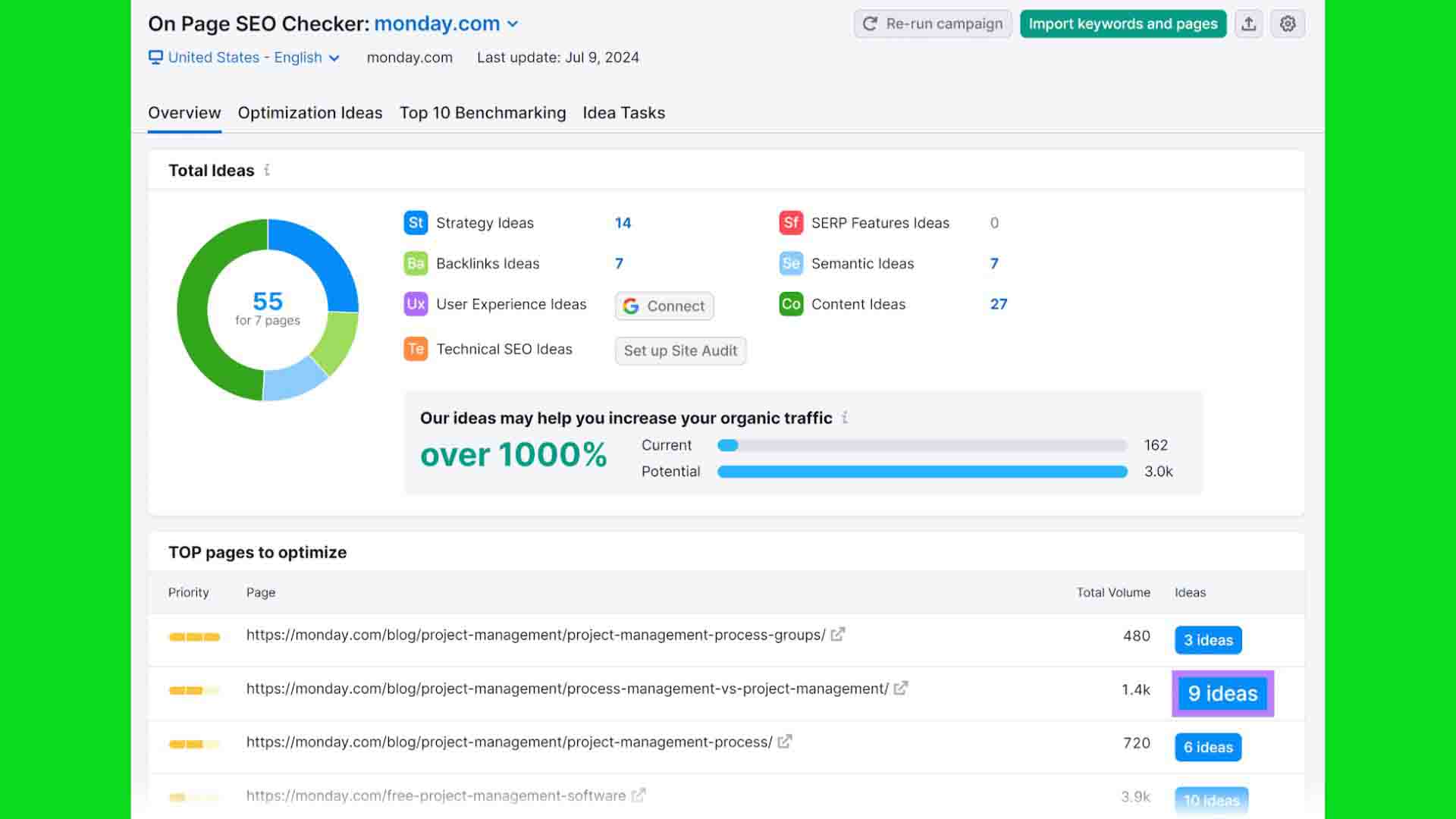Click the highlighted 9 ideas button
Image resolution: width=1456 pixels, height=819 pixels.
coord(1222,694)
